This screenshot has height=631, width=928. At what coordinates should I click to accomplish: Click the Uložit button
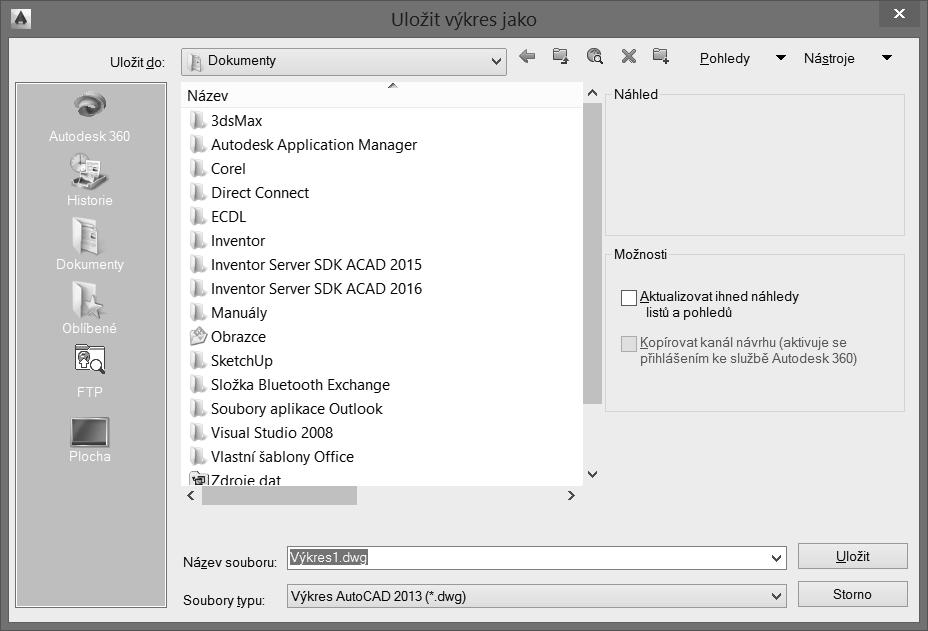(852, 556)
